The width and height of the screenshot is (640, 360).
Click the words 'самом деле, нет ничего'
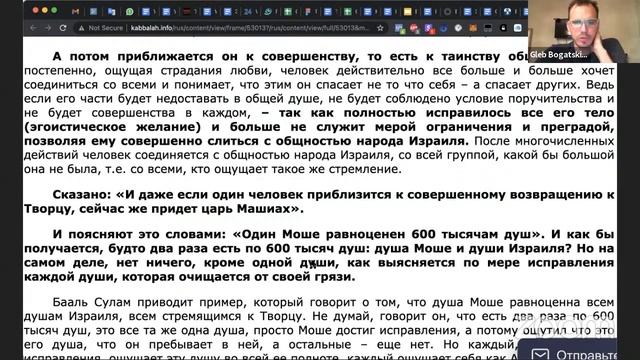pos(109,262)
